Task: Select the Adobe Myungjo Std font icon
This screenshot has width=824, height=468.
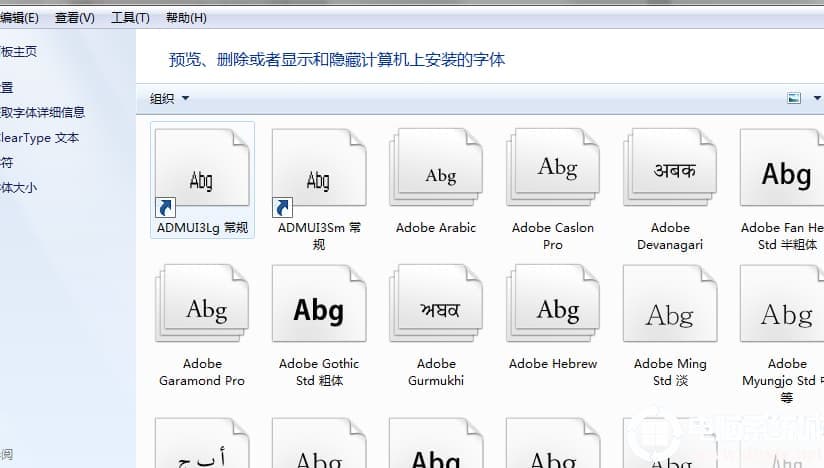Action: click(x=782, y=304)
